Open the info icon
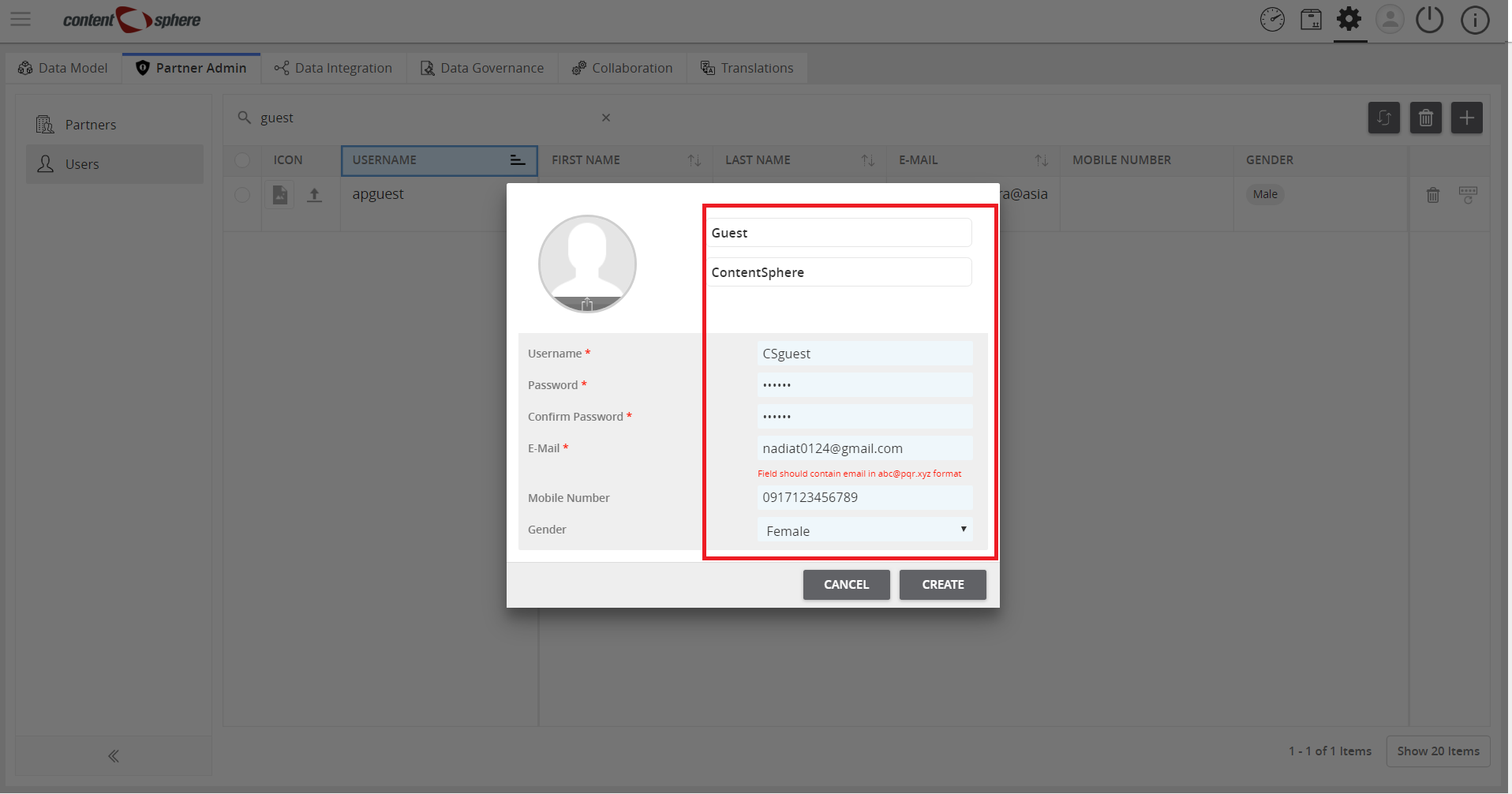Viewport: 1512px width, 794px height. click(x=1475, y=20)
